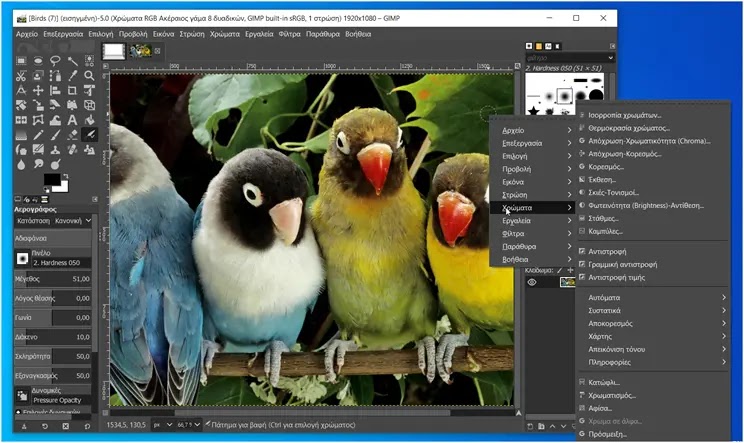Select the Airbrush tool
This screenshot has width=744, height=443.
click(x=89, y=135)
